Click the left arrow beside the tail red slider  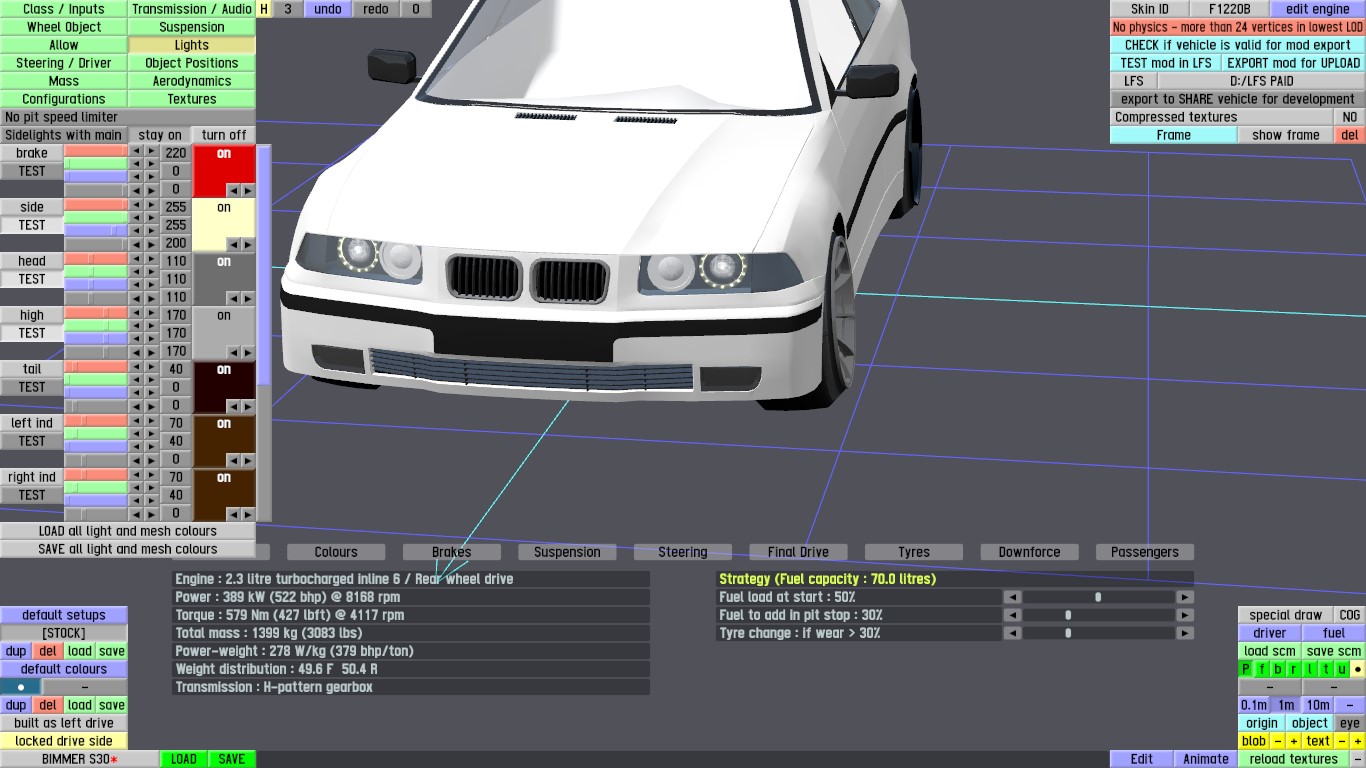click(136, 369)
